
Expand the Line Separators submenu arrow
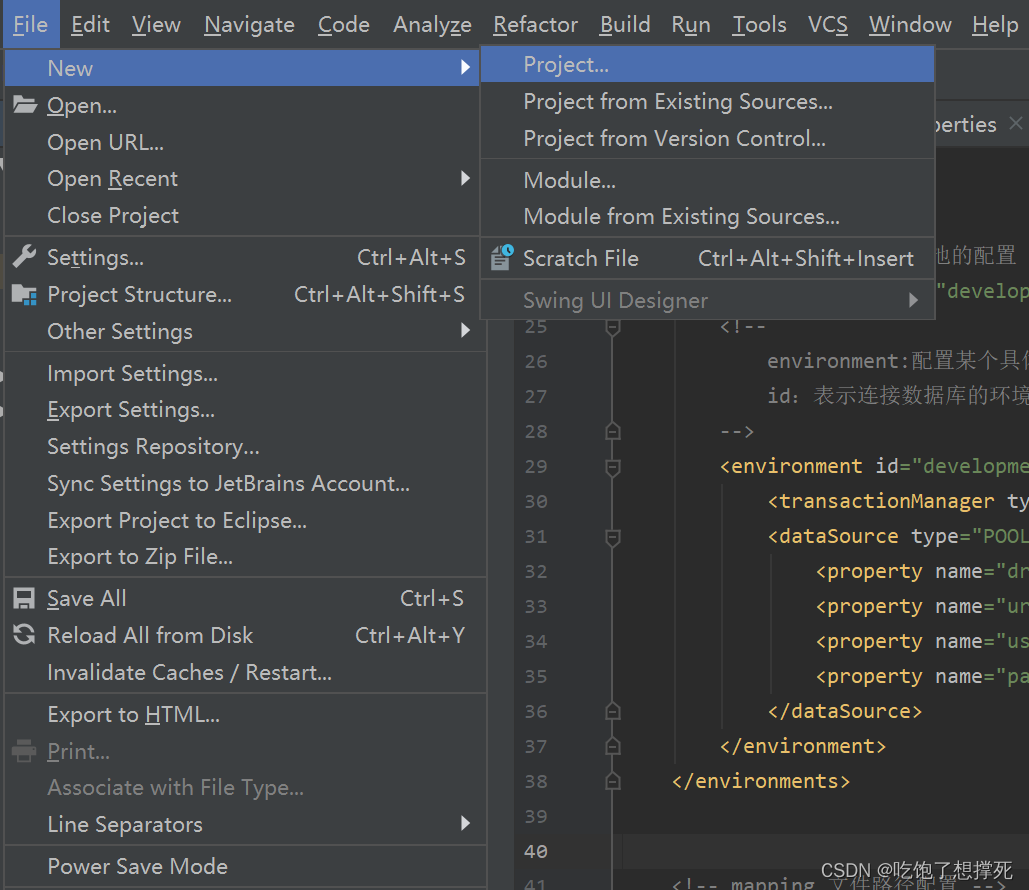tap(465, 823)
